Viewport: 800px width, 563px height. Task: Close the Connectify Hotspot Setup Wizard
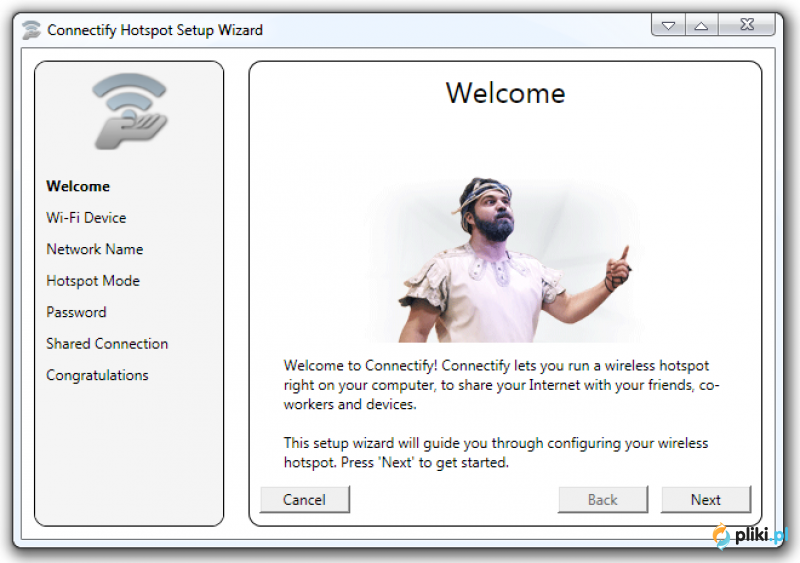(747, 25)
